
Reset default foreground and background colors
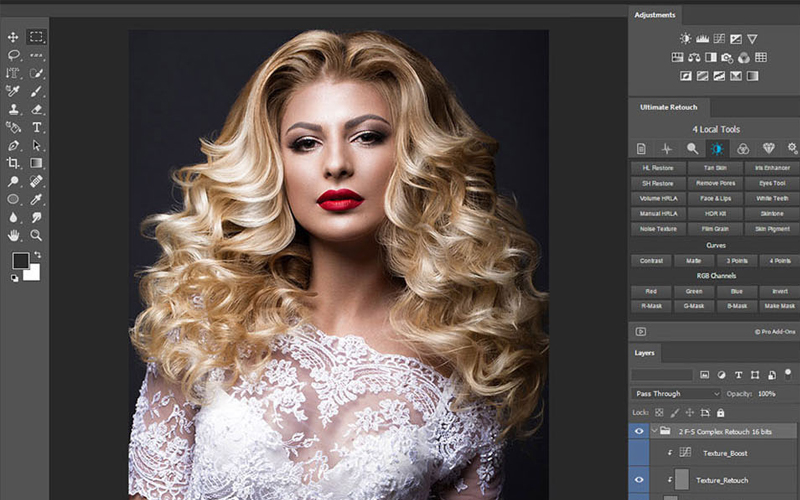pyautogui.click(x=14, y=278)
